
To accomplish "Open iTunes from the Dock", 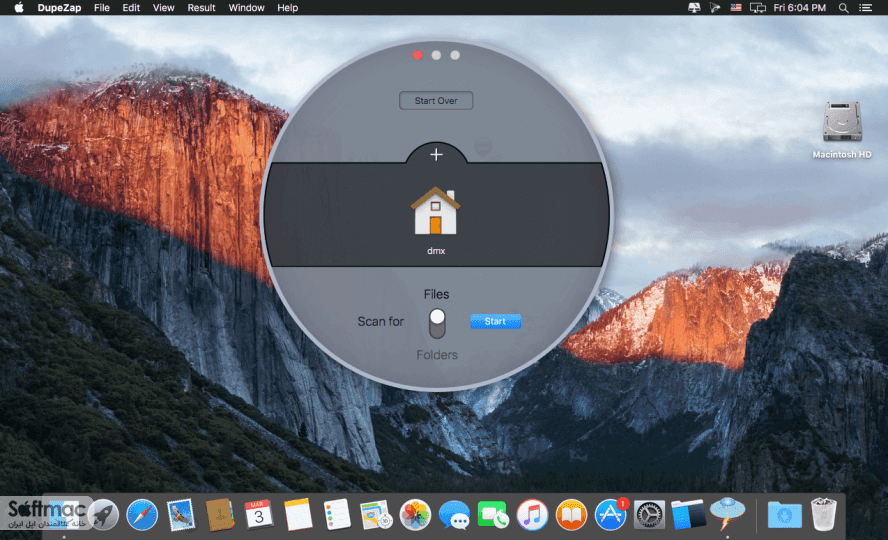I will pos(532,515).
